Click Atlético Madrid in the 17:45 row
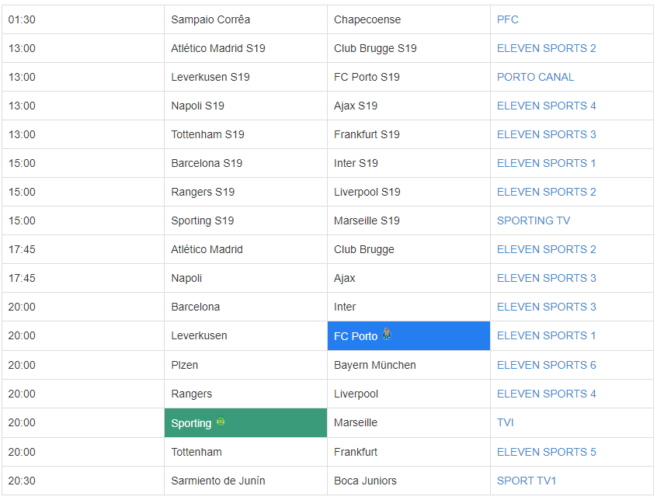Image resolution: width=657 pixels, height=500 pixels. tap(246, 249)
